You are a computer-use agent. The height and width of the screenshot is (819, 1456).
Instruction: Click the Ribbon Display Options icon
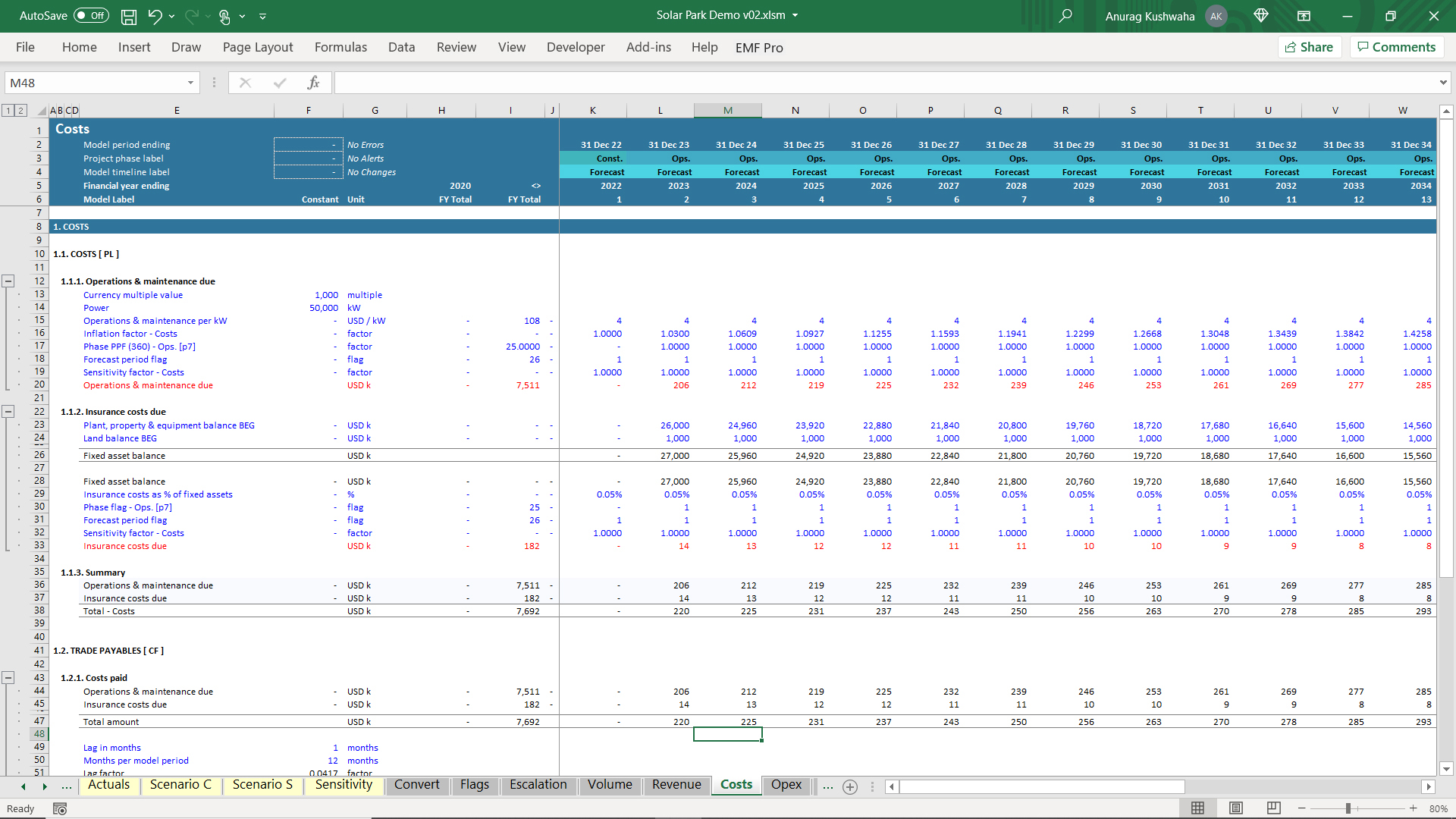tap(1304, 16)
